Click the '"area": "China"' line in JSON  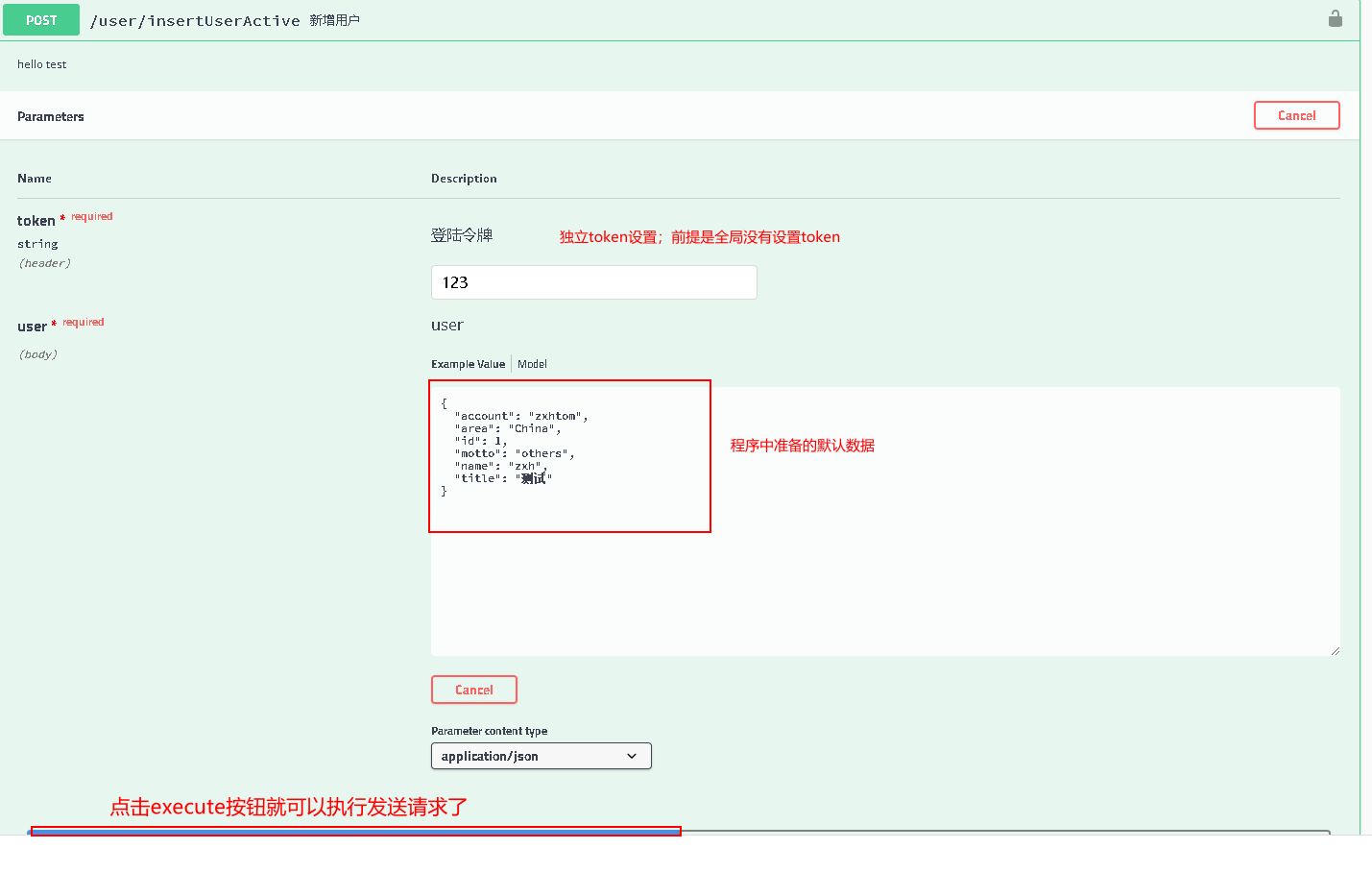click(508, 428)
